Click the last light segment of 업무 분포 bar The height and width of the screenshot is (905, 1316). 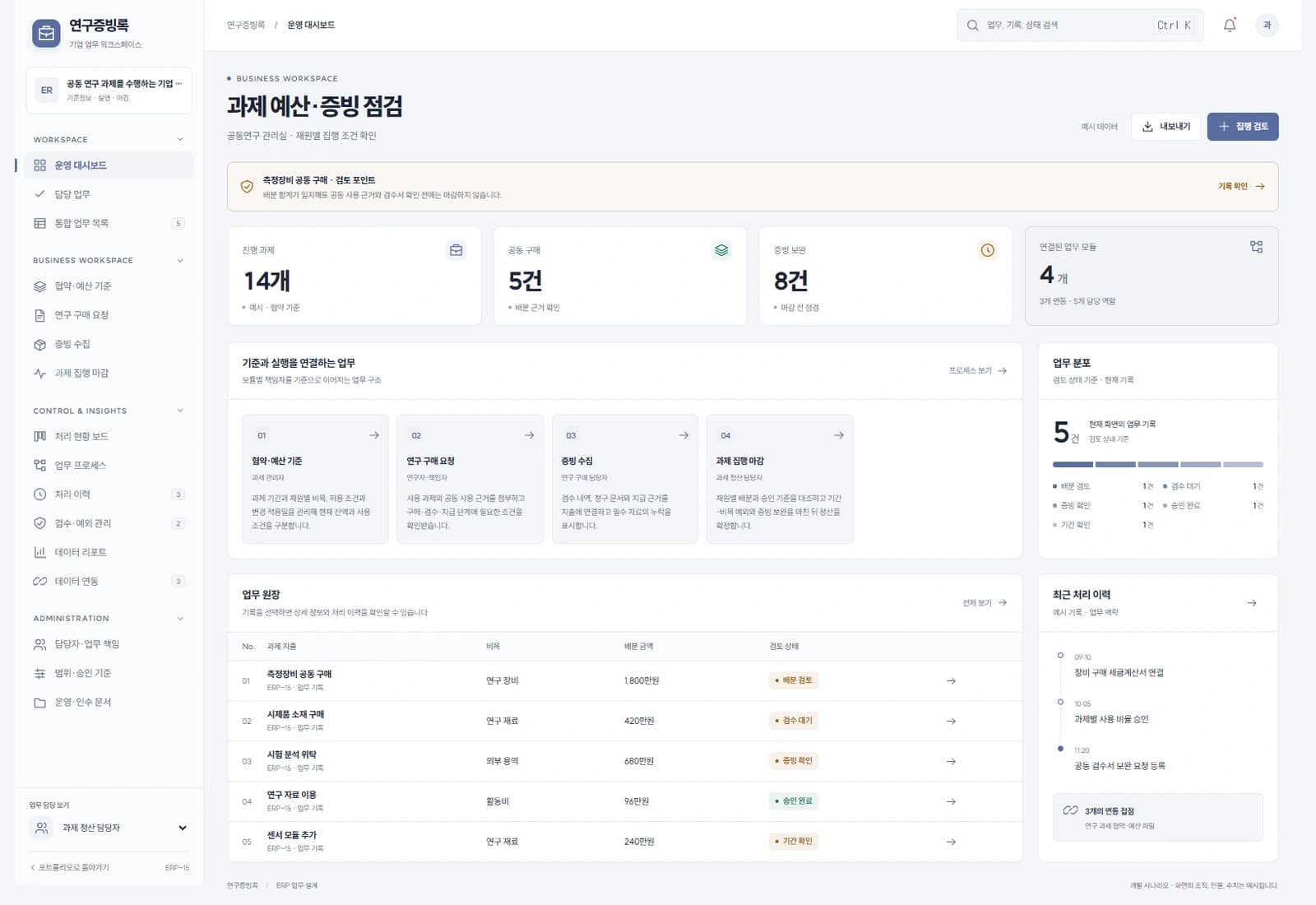pos(1243,465)
